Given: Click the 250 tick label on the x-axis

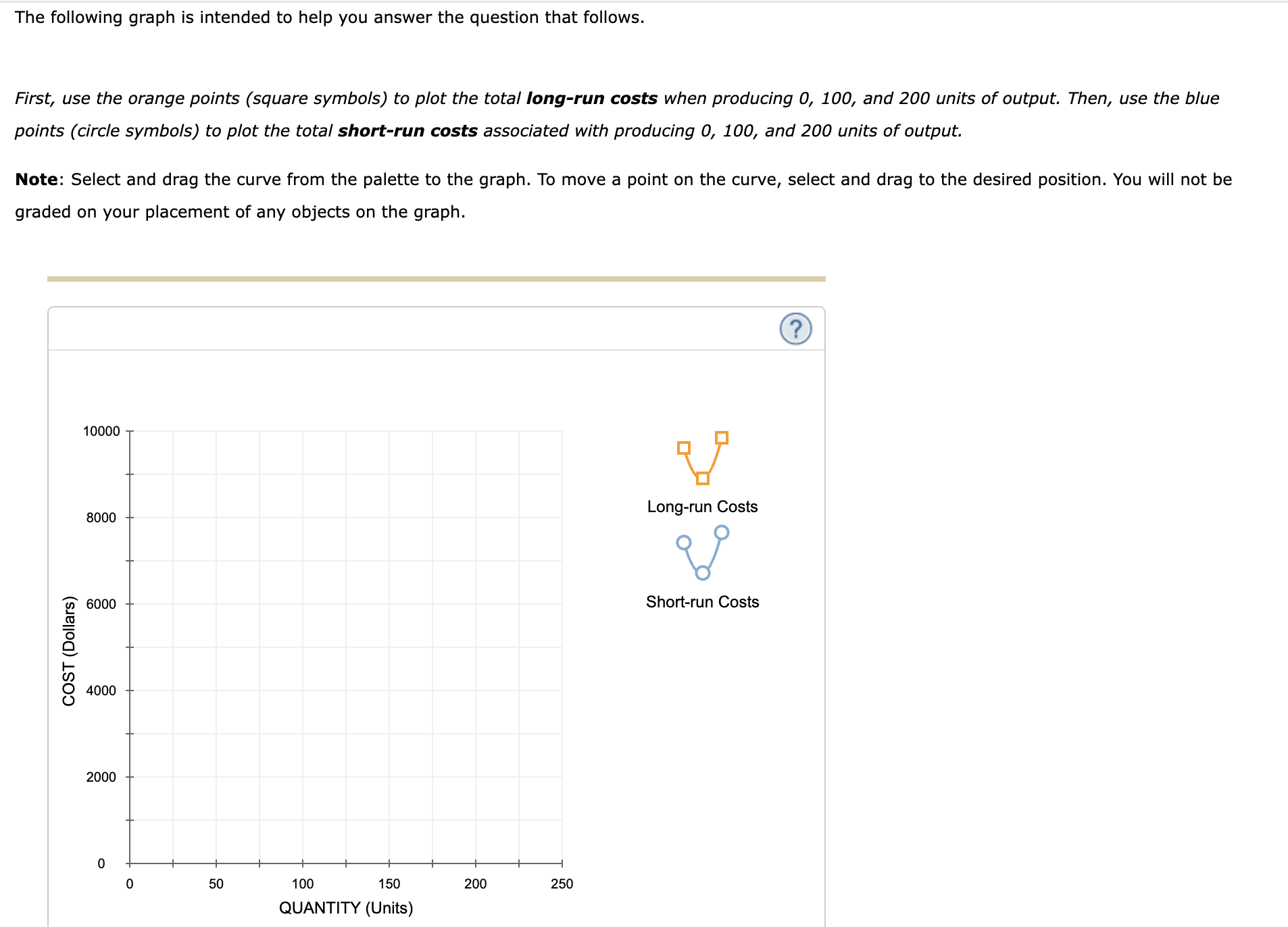Looking at the screenshot, I should 561,883.
